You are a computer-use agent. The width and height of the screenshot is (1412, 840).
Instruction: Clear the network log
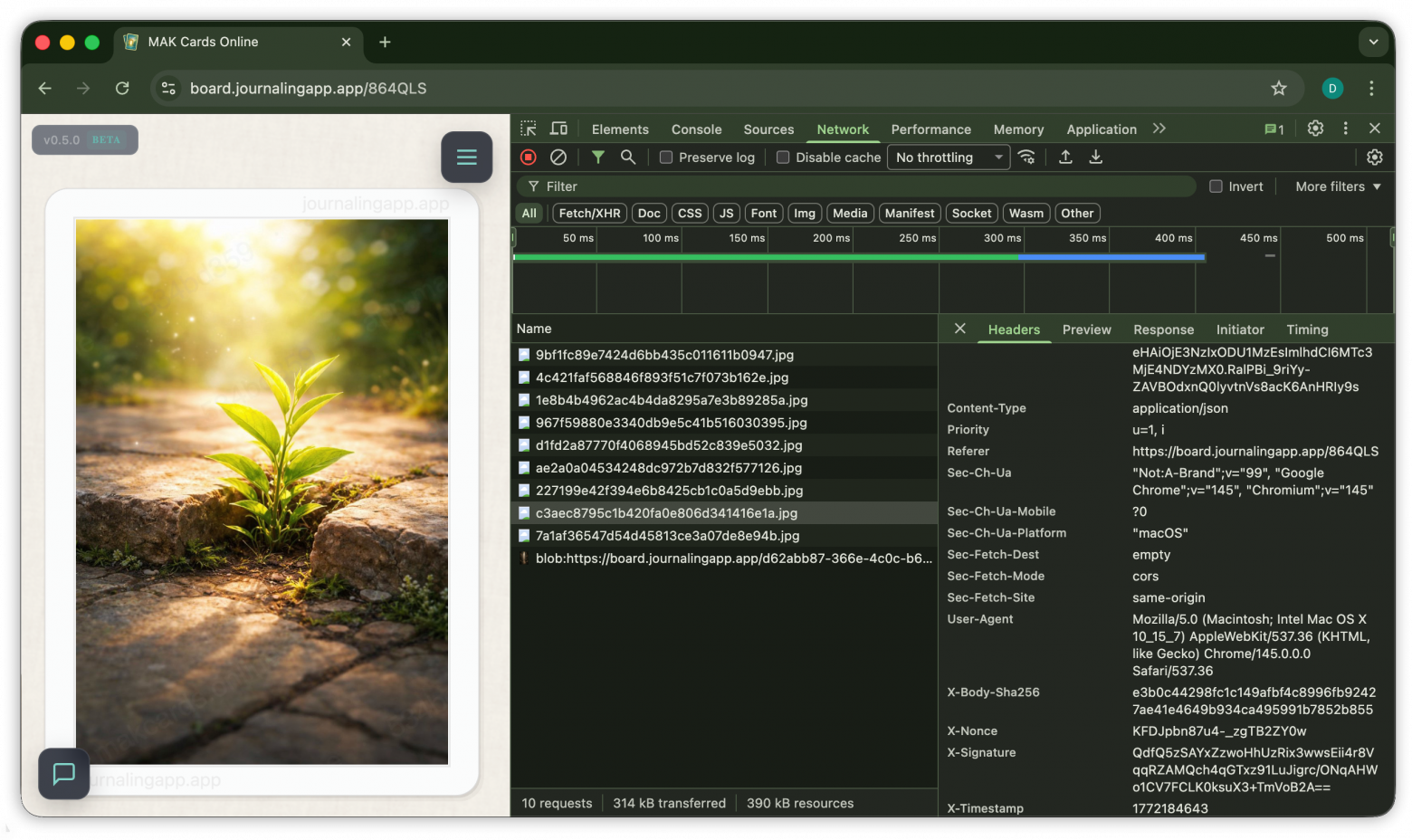[x=558, y=157]
